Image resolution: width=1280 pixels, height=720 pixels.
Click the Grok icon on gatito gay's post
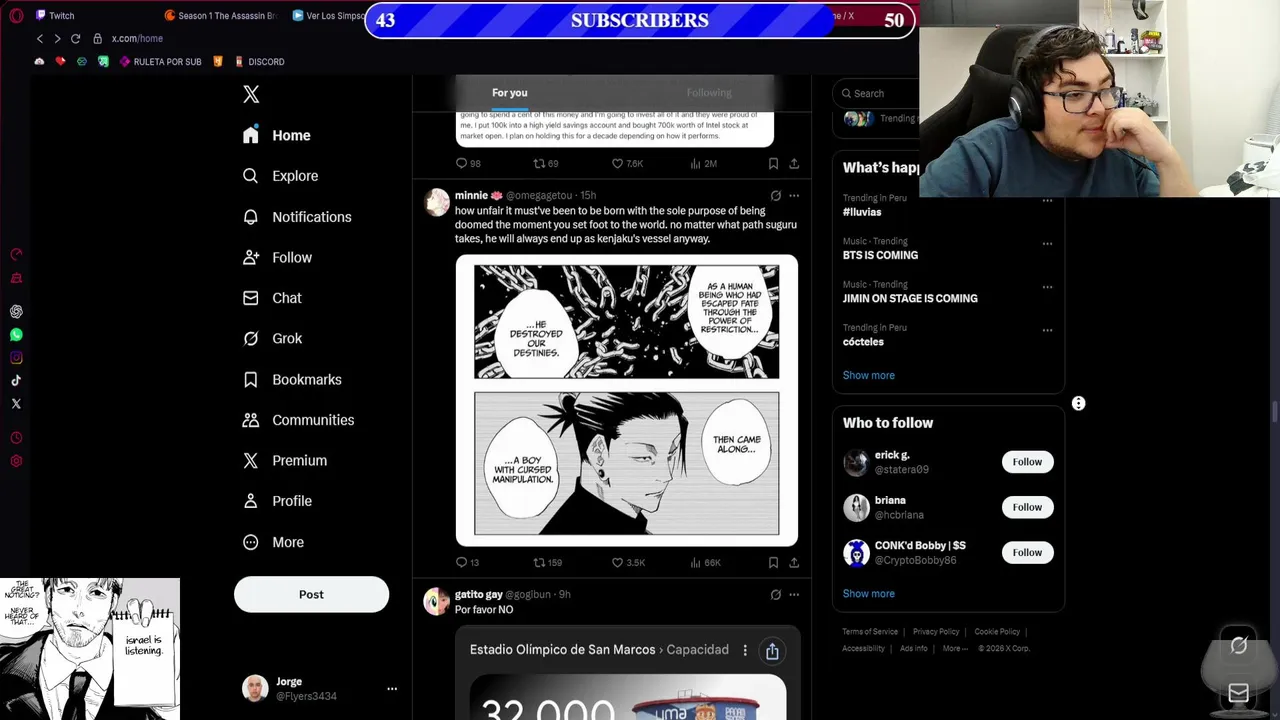point(775,594)
